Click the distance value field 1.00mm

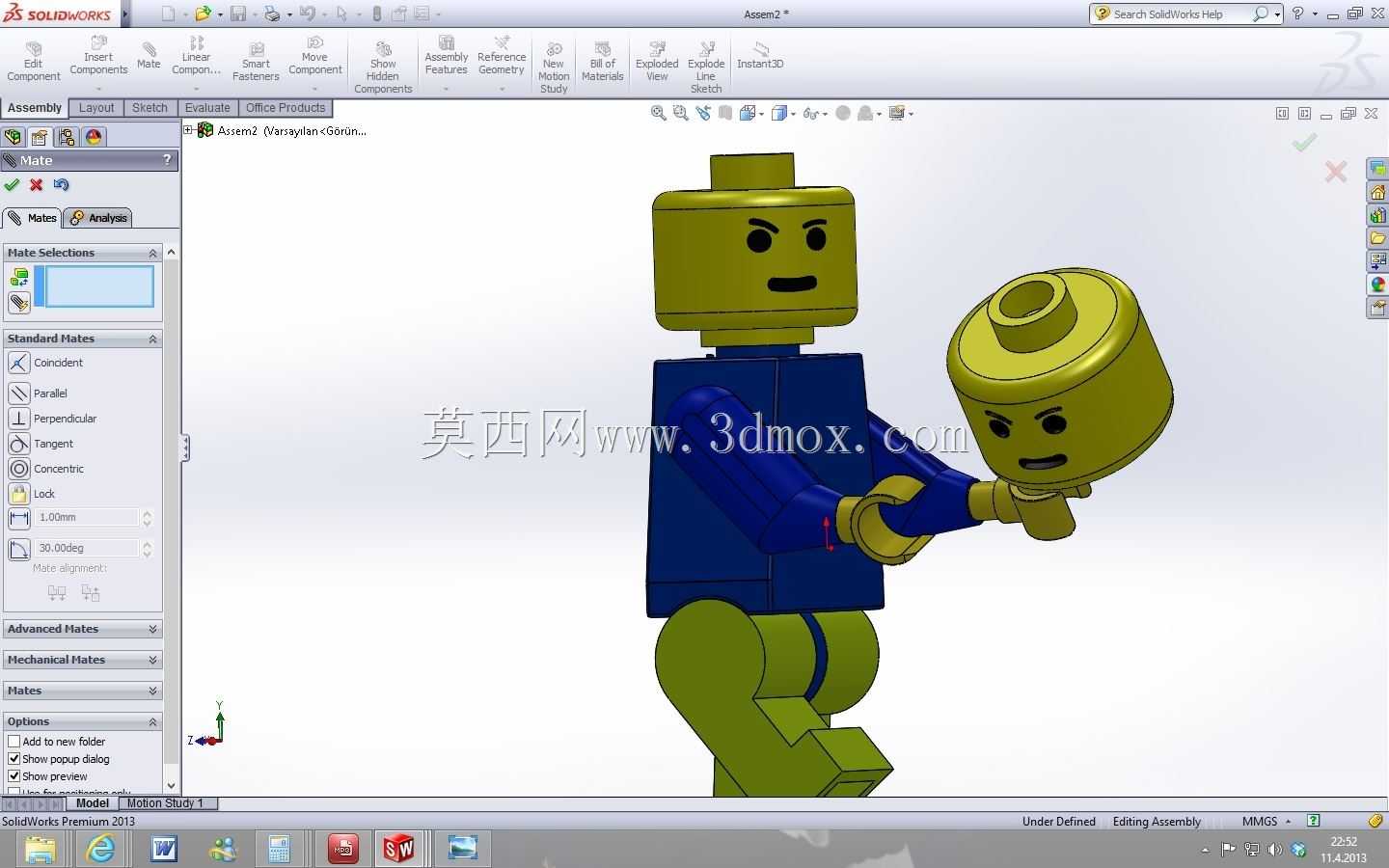[87, 518]
